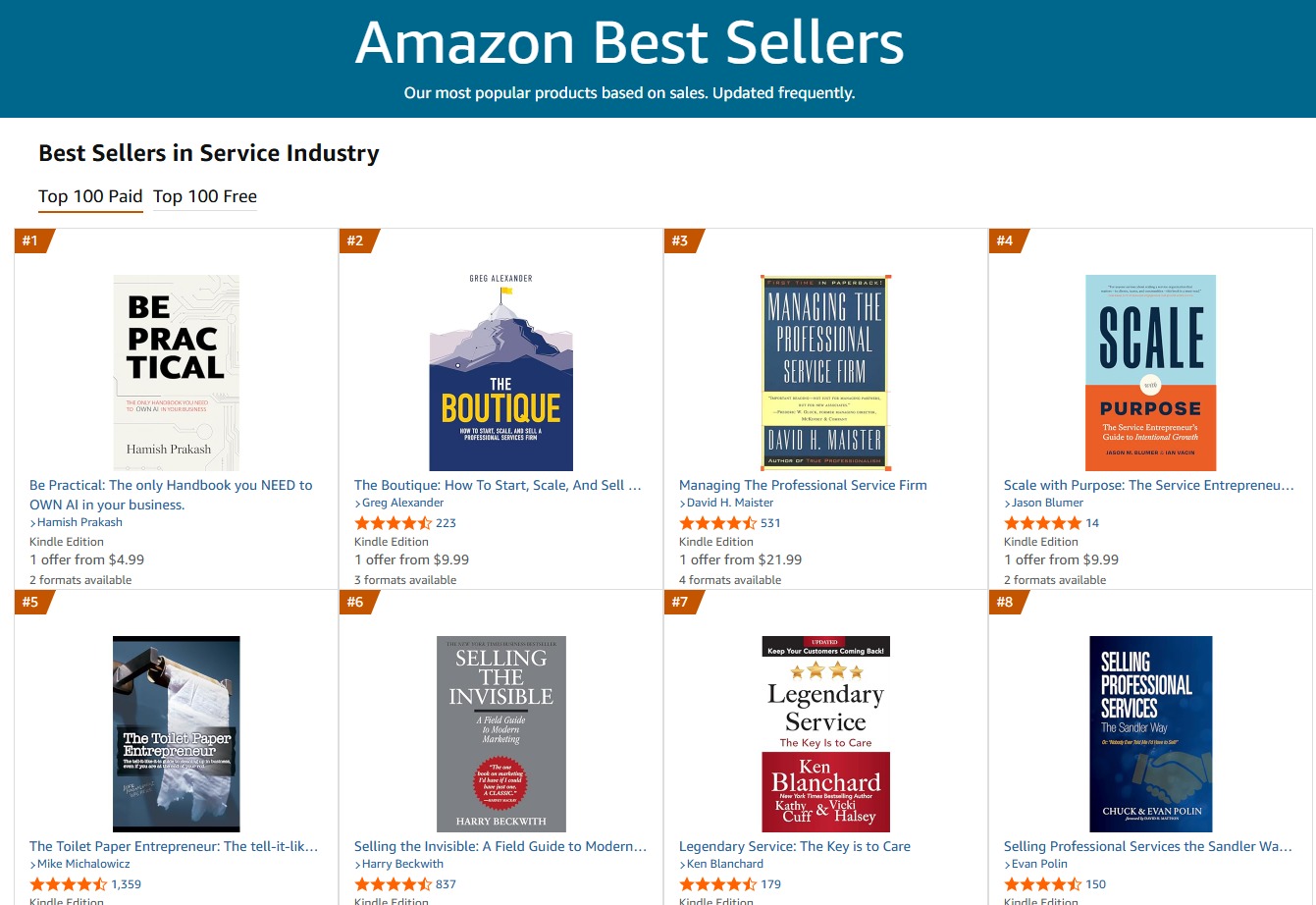This screenshot has height=905, width=1316.
Task: Click the chevron next to Harry Beckwith
Action: (x=356, y=863)
